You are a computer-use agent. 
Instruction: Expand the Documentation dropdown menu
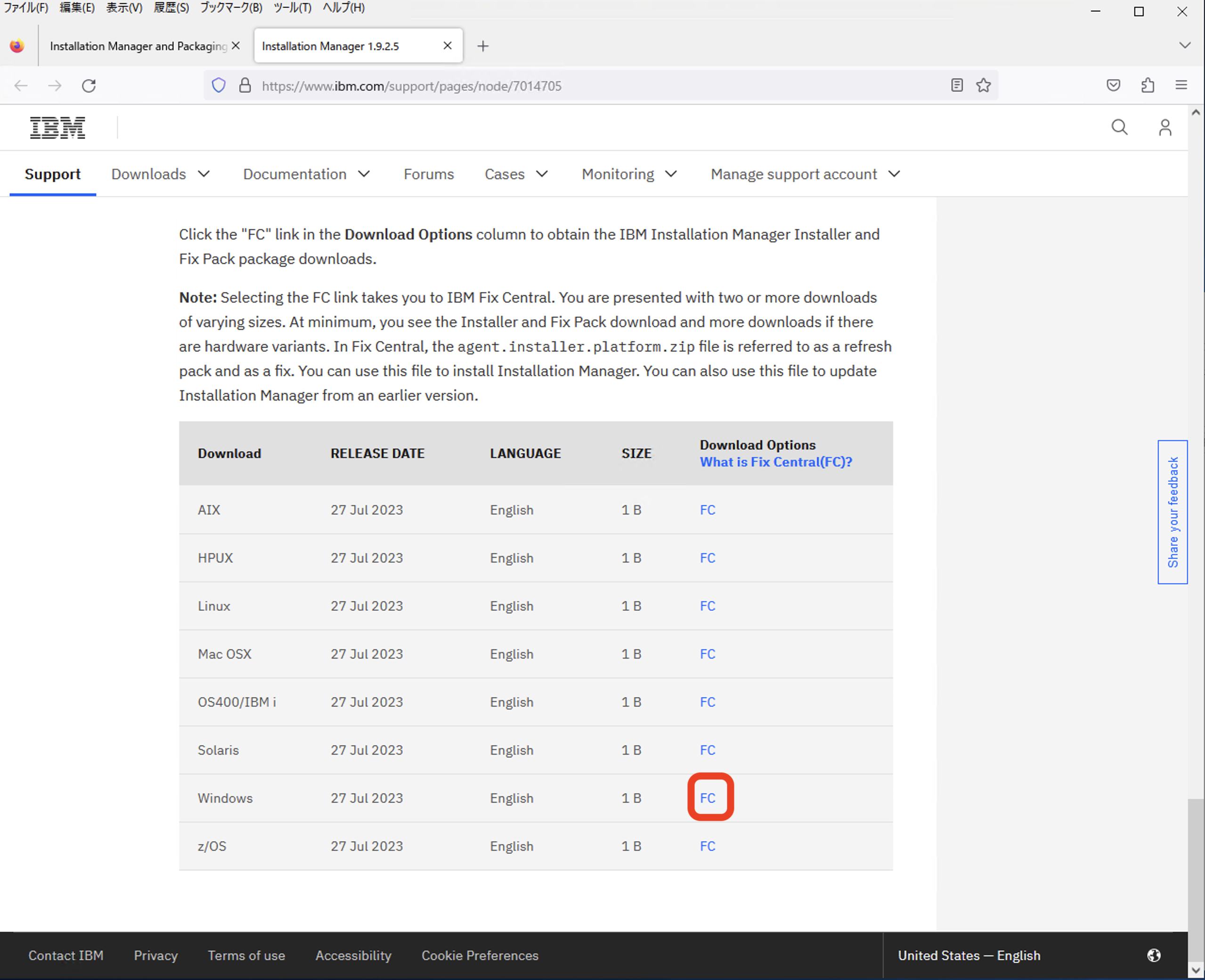307,174
